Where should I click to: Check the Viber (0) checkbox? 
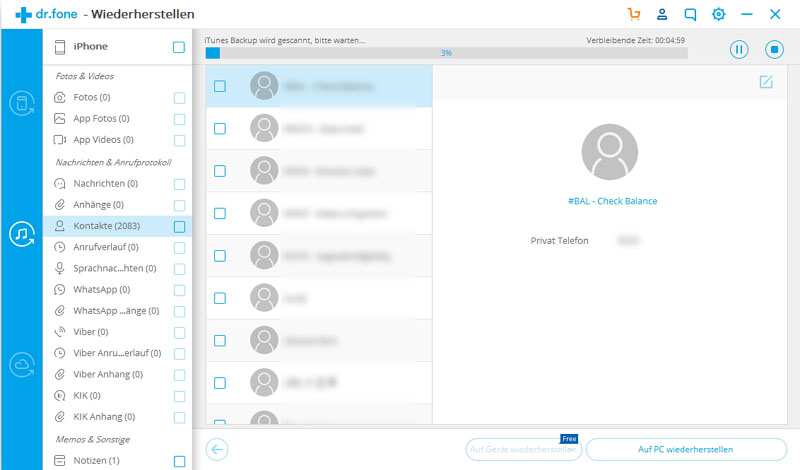click(x=179, y=333)
